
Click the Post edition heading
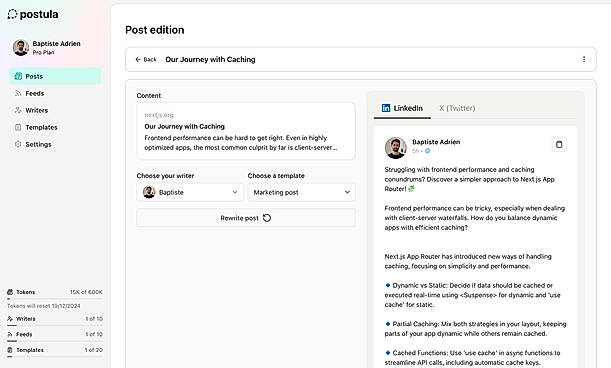(155, 30)
